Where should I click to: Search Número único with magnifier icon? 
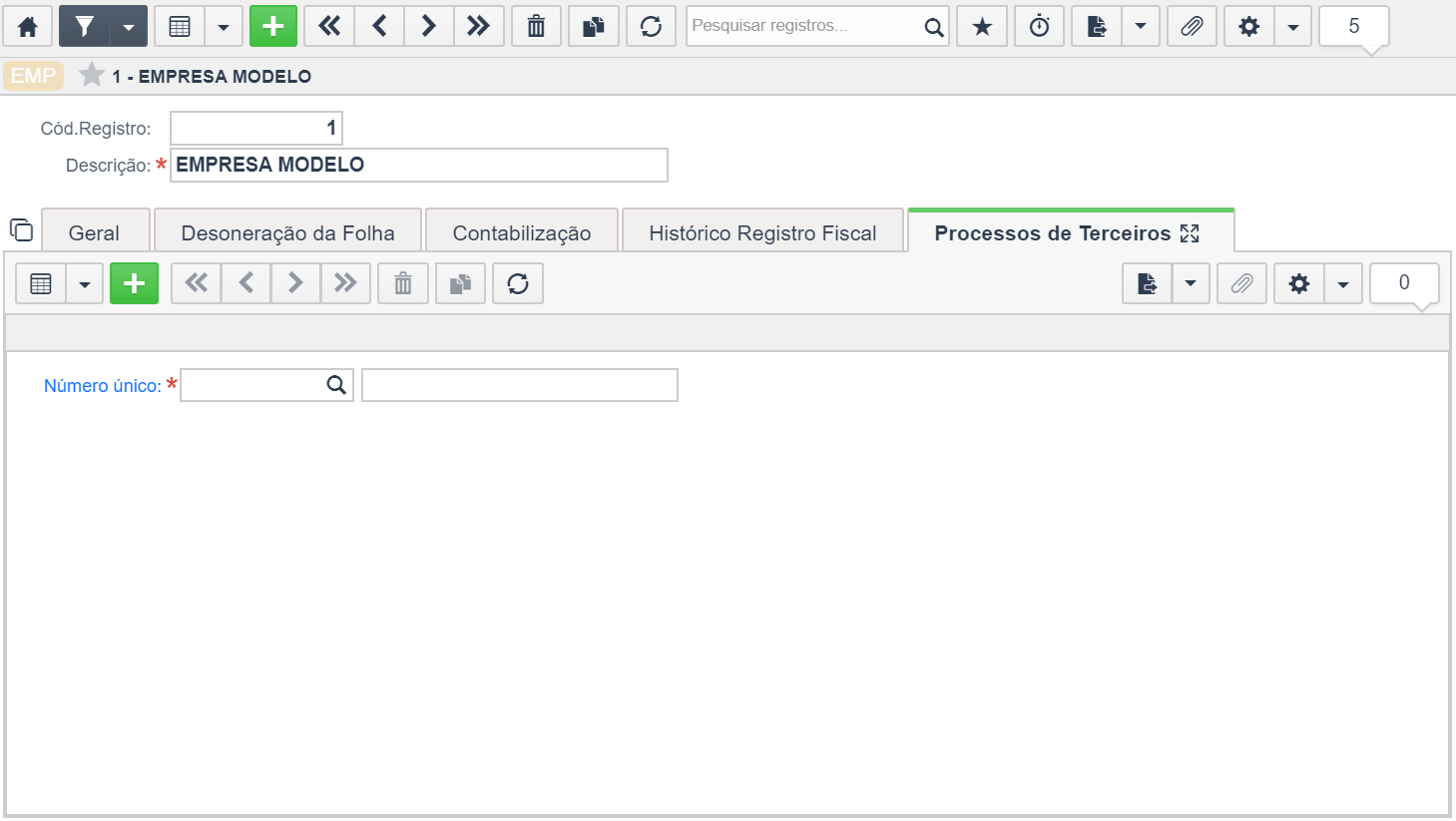click(337, 385)
